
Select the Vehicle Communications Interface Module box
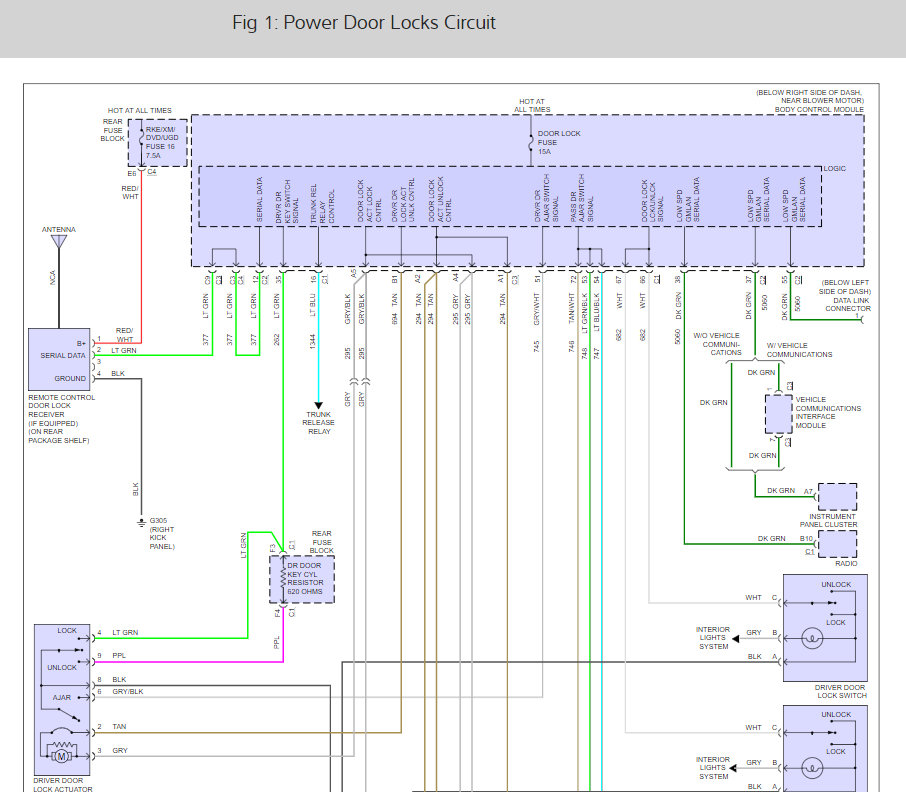(777, 412)
